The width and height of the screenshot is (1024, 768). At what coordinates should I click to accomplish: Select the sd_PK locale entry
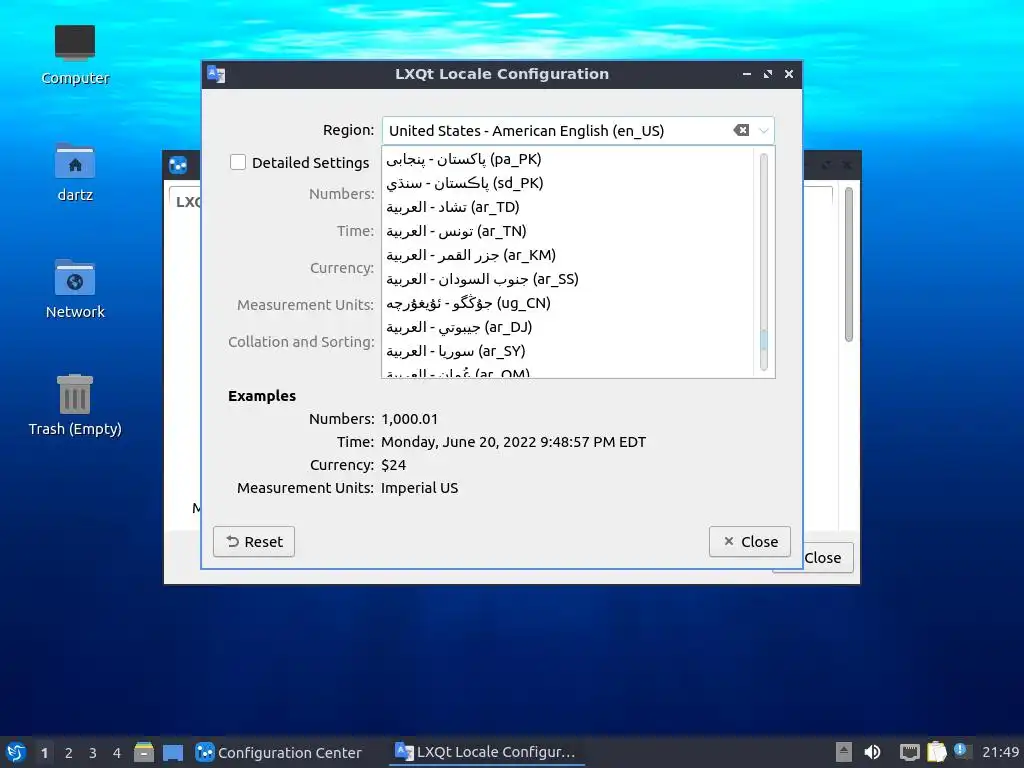(567, 183)
